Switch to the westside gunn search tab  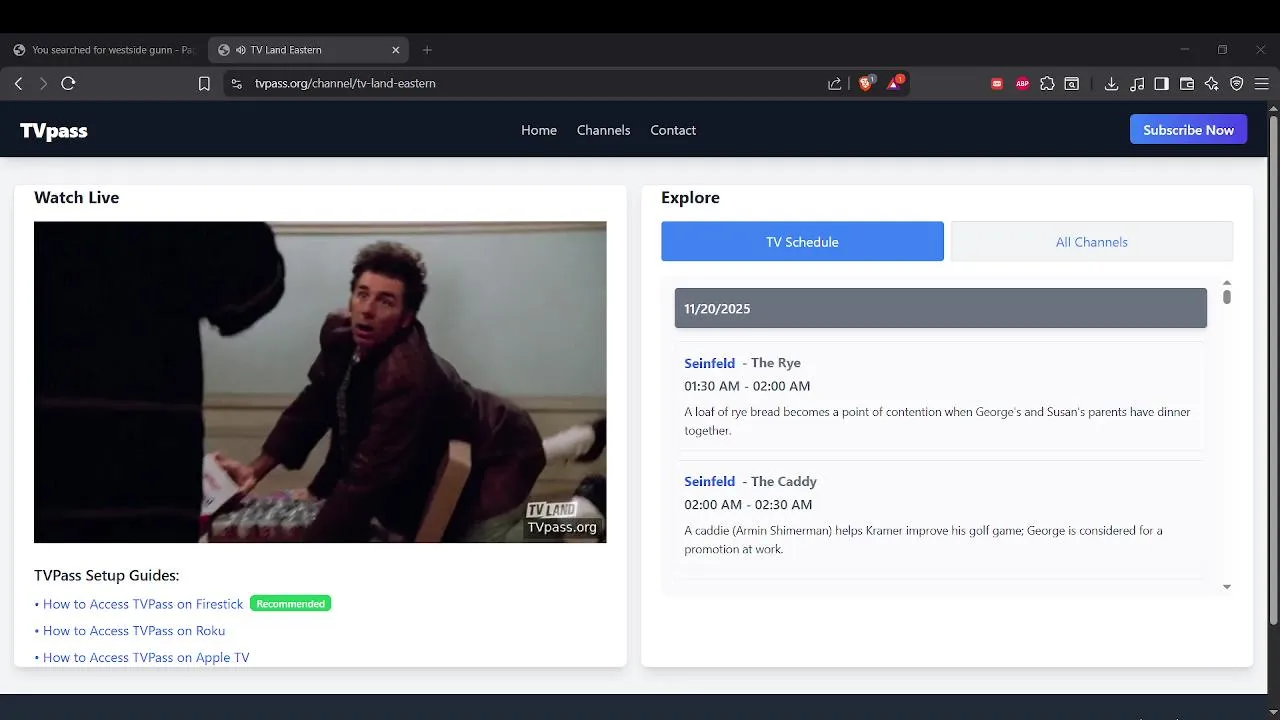(x=104, y=50)
